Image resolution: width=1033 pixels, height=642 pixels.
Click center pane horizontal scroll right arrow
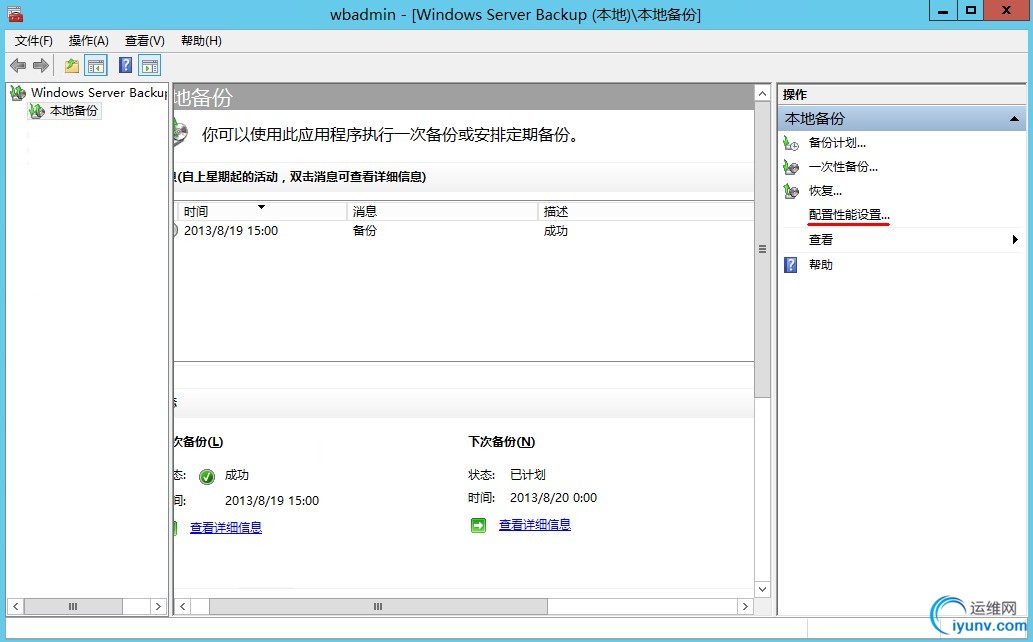tap(745, 606)
